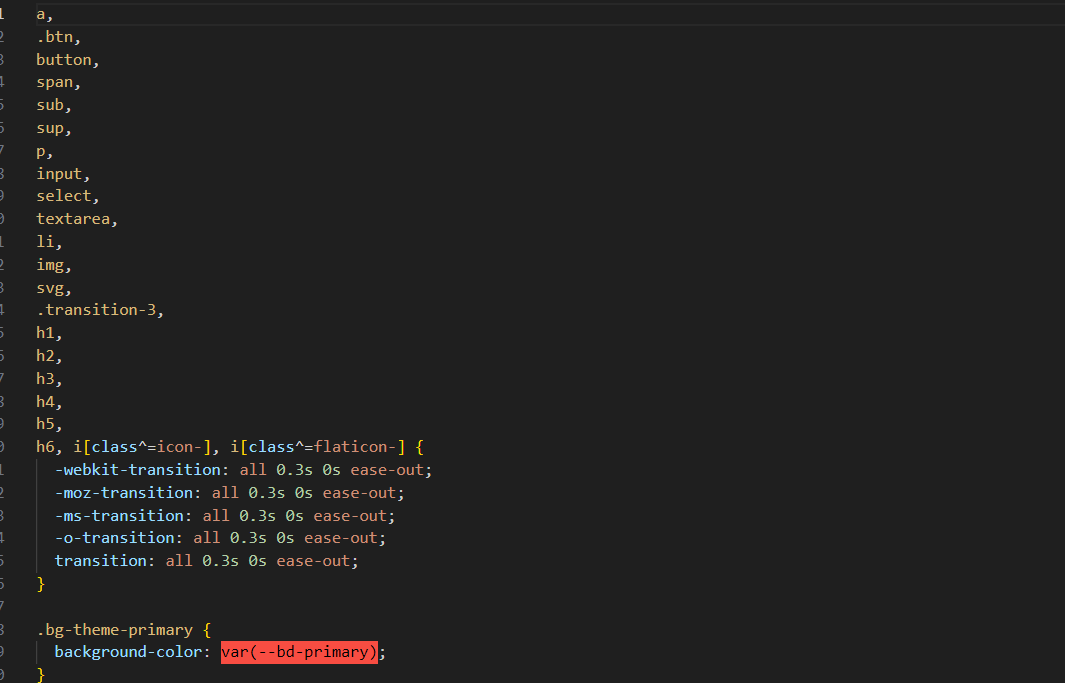This screenshot has width=1065, height=683.
Task: Click the 'h4,' selector text
Action: (x=50, y=401)
